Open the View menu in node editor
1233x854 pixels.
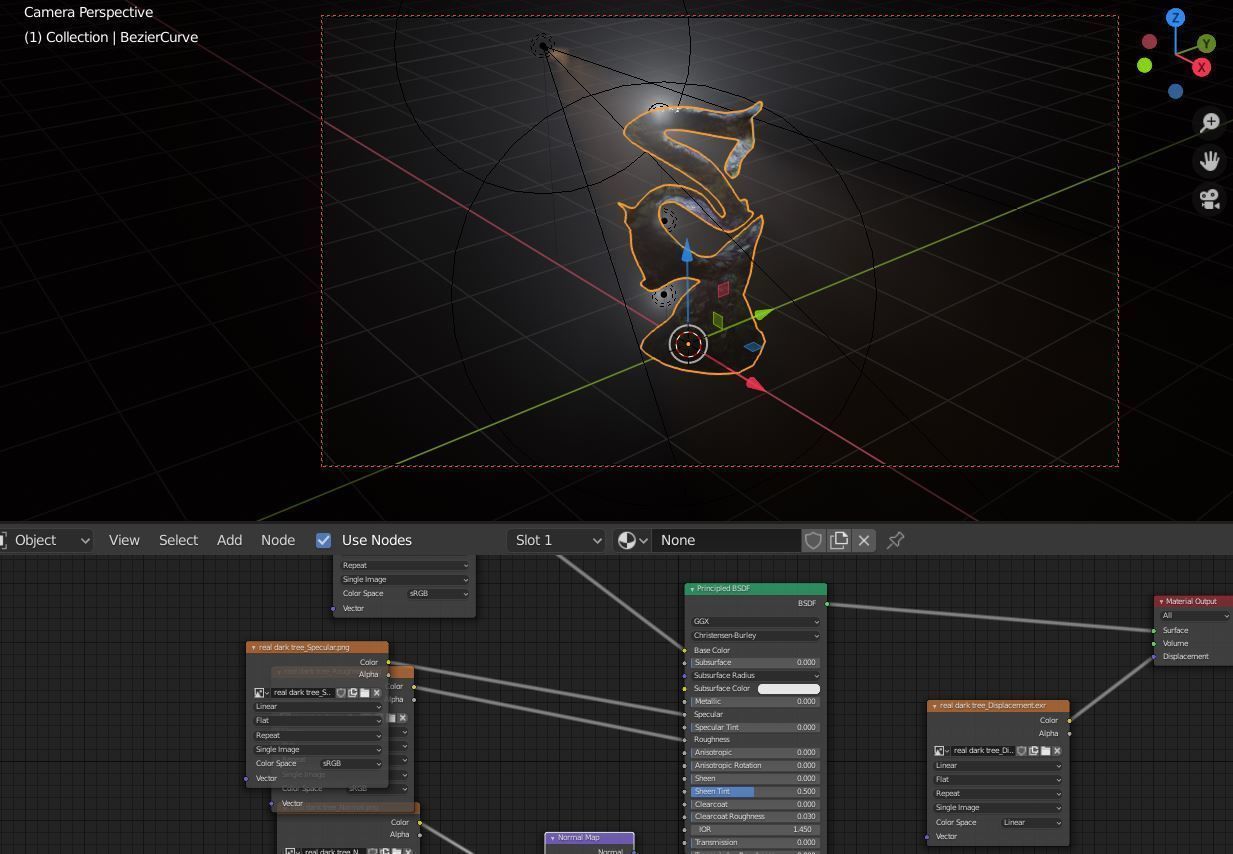click(x=124, y=540)
